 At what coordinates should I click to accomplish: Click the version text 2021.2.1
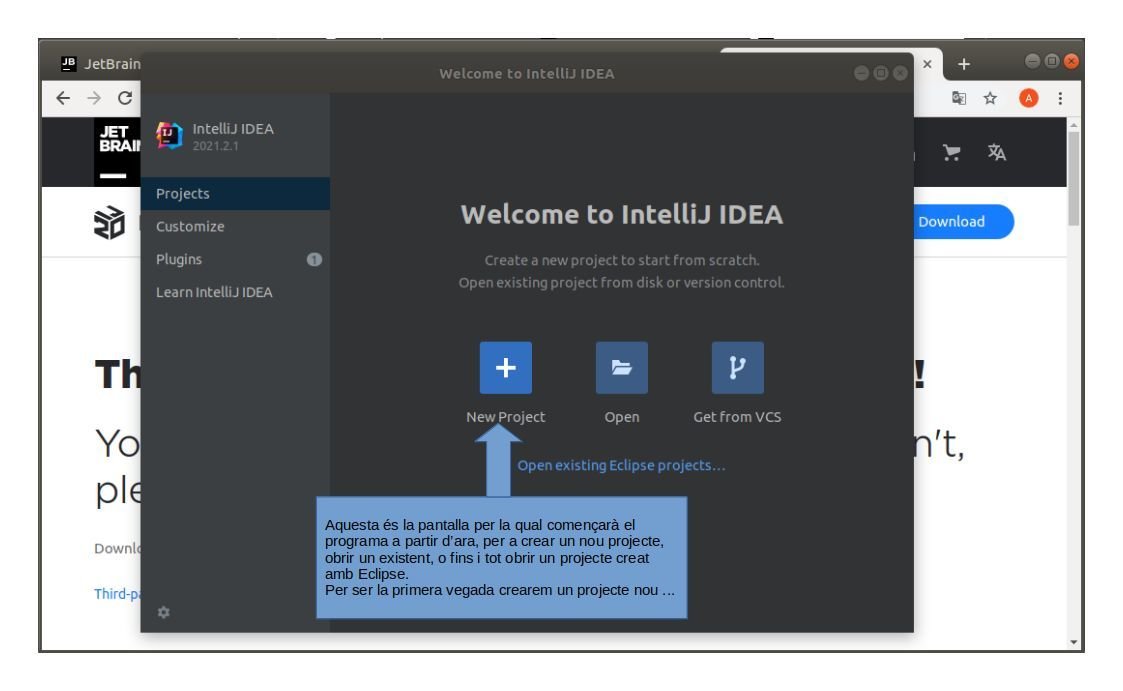click(216, 146)
